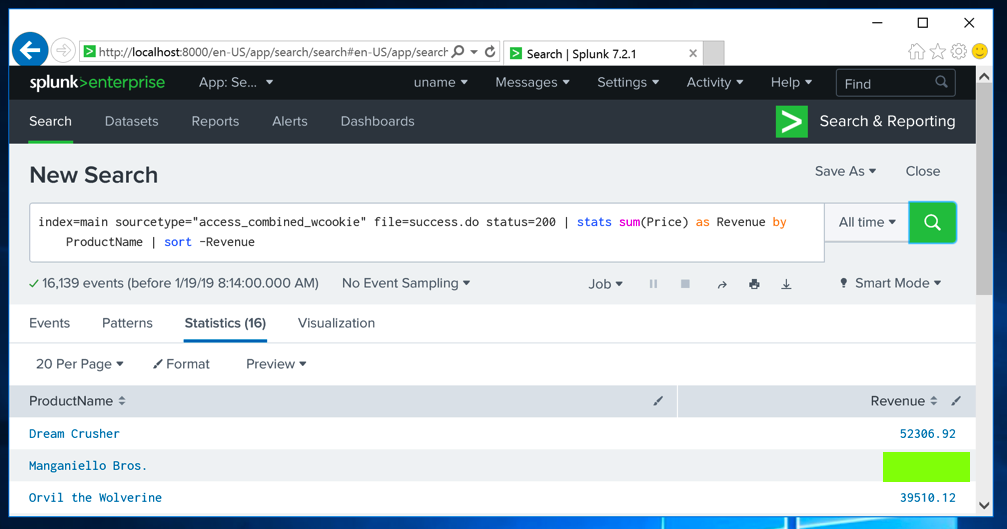The width and height of the screenshot is (1007, 529).
Task: Export results with download icon
Action: click(x=786, y=284)
